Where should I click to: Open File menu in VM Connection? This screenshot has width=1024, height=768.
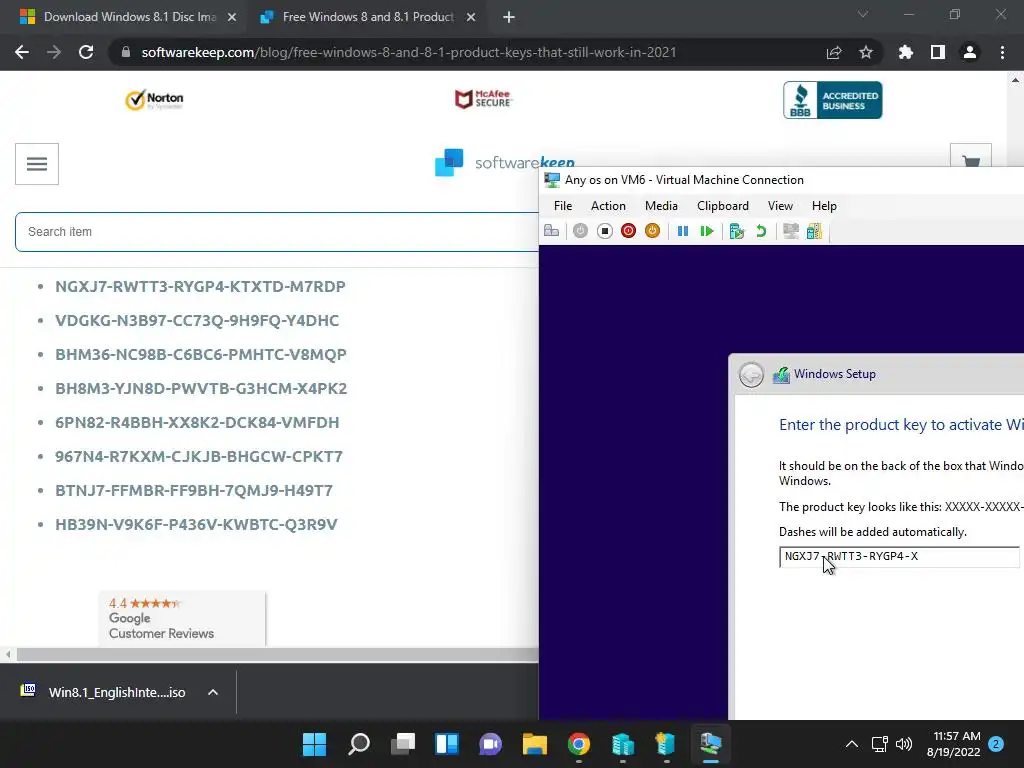click(x=563, y=206)
